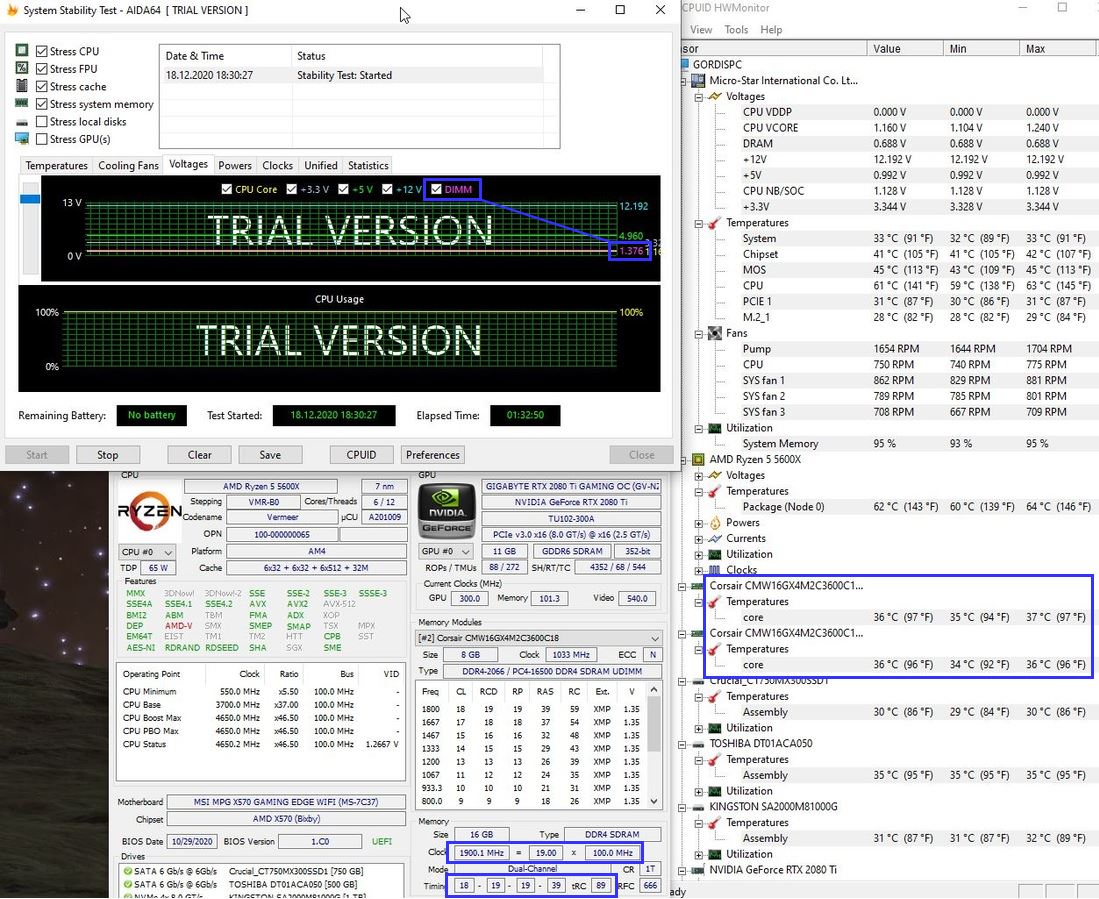The width and height of the screenshot is (1099, 899).
Task: Open the Tools menu in CPUID HWMonitor
Action: click(736, 29)
